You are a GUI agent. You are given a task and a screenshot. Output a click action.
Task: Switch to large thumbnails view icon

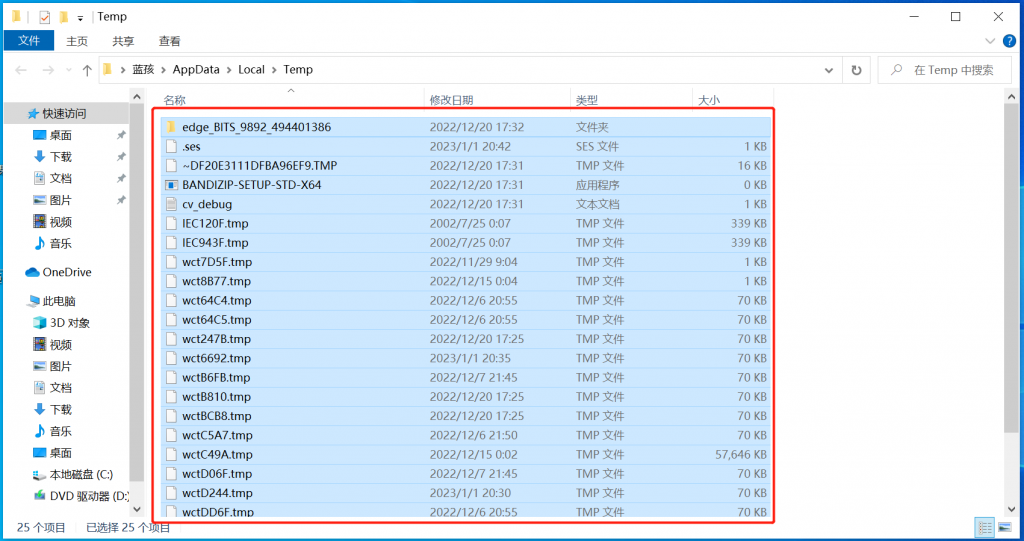coord(1004,527)
